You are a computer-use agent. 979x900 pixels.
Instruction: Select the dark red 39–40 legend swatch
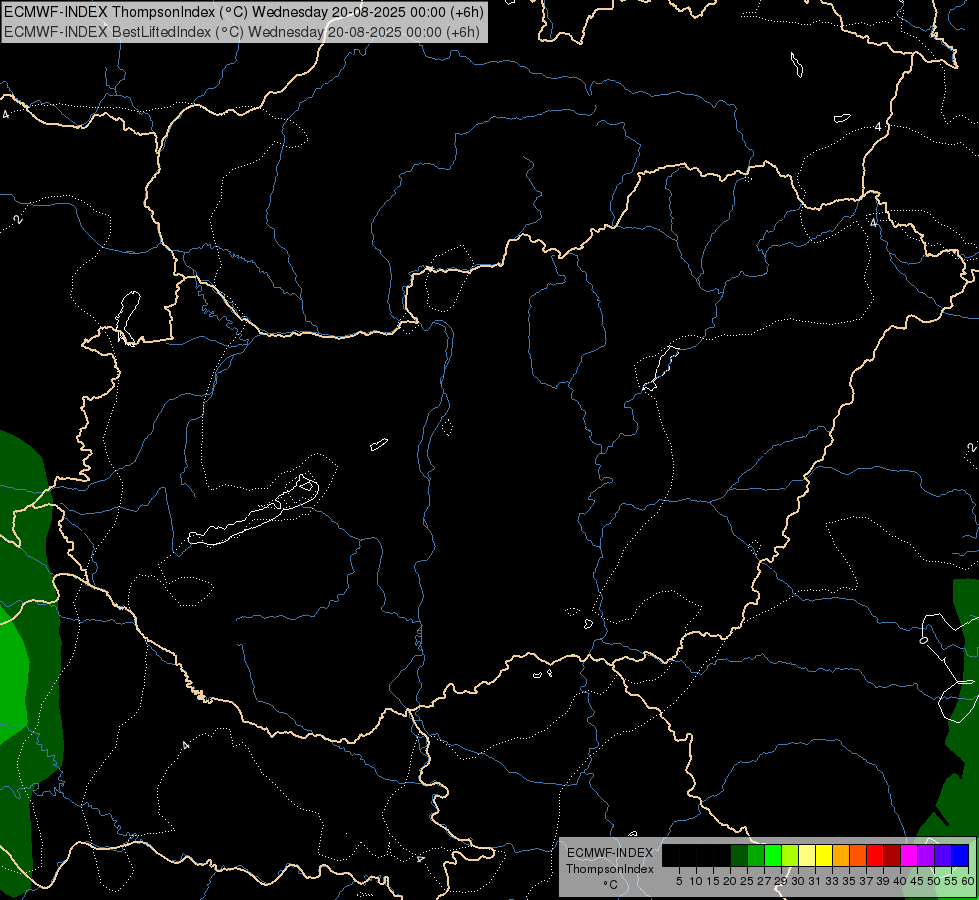pos(892,855)
